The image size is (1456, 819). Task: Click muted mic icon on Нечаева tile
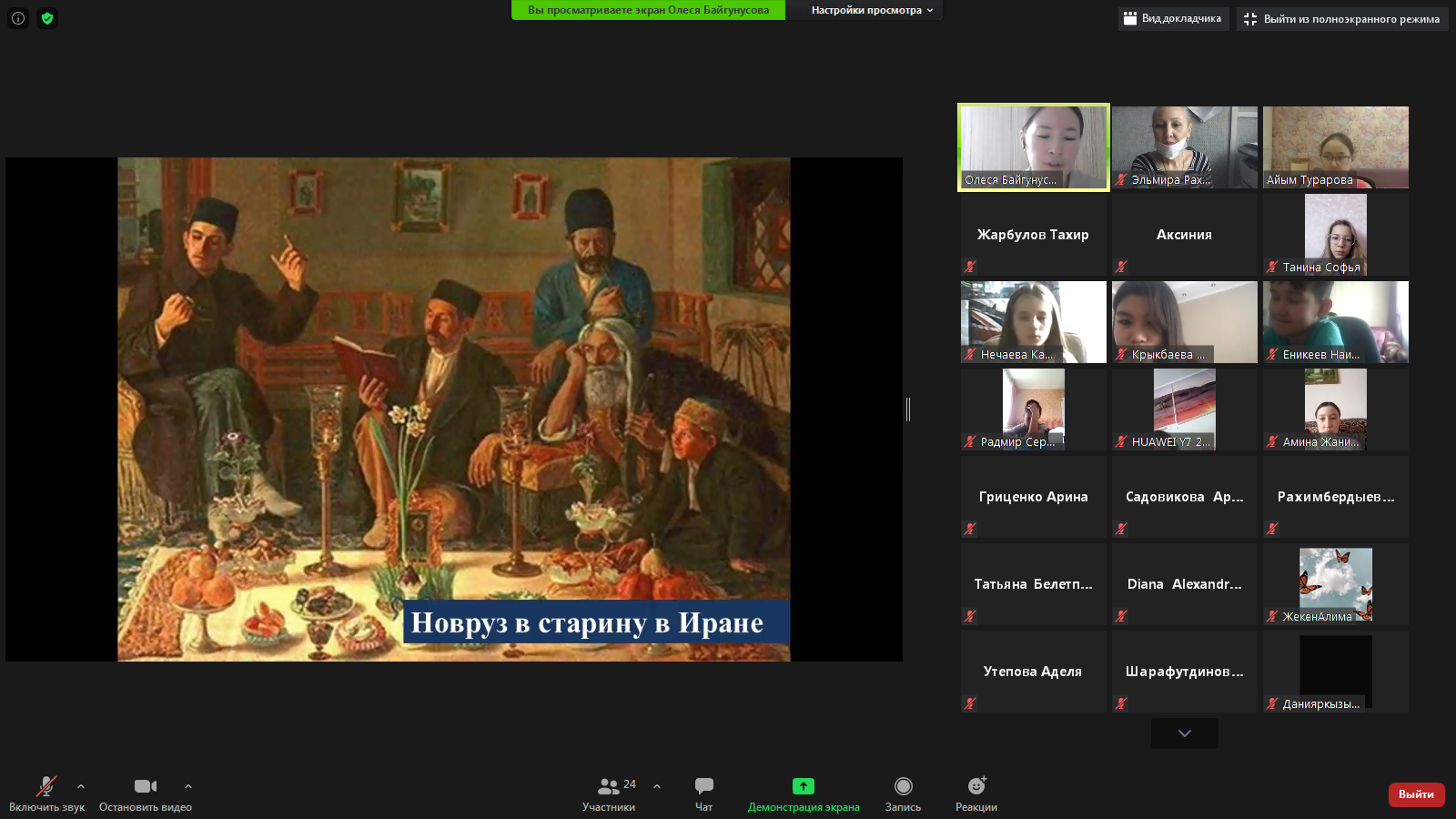970,354
